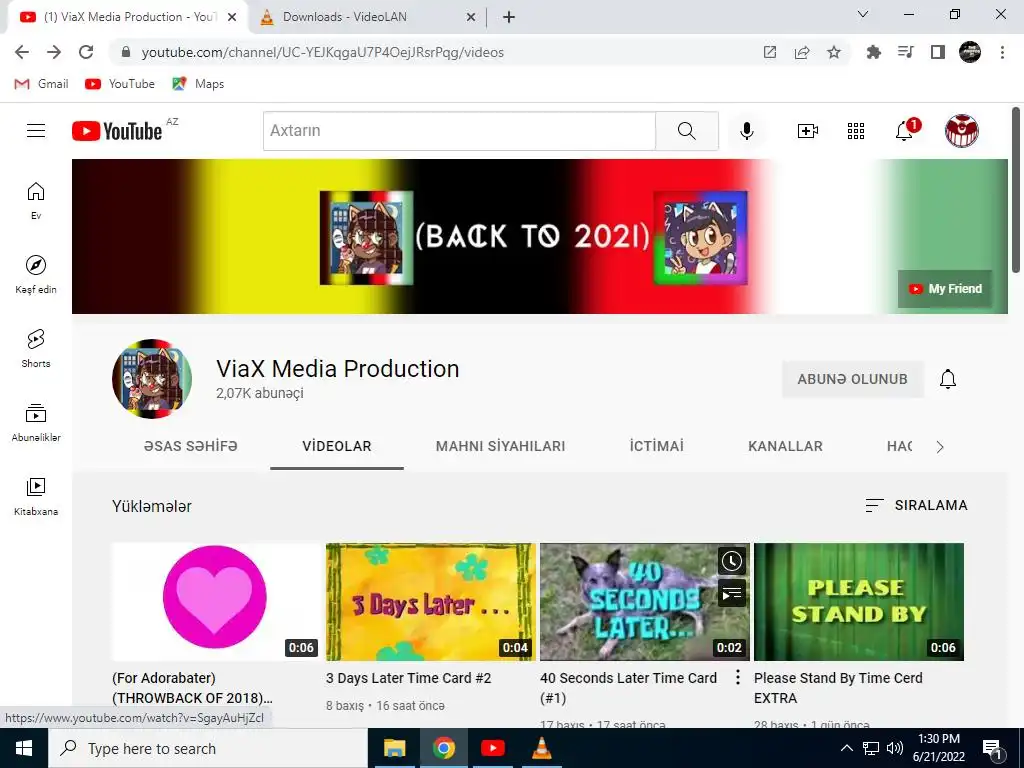Open Abunəliklər subscriptions
Image resolution: width=1024 pixels, height=768 pixels.
click(36, 423)
